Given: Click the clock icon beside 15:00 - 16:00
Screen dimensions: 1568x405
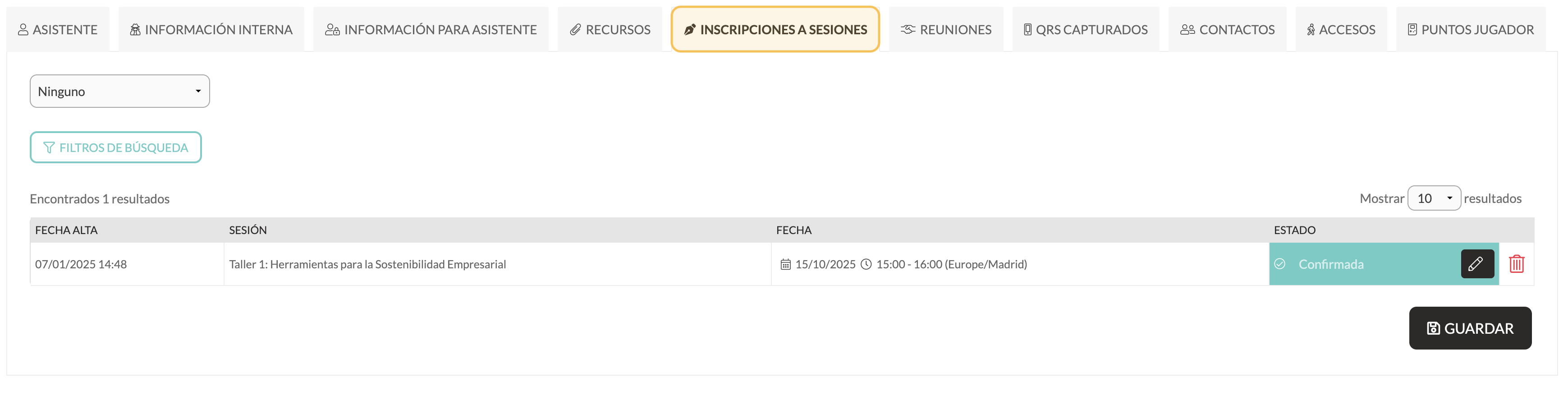Looking at the screenshot, I should point(866,264).
